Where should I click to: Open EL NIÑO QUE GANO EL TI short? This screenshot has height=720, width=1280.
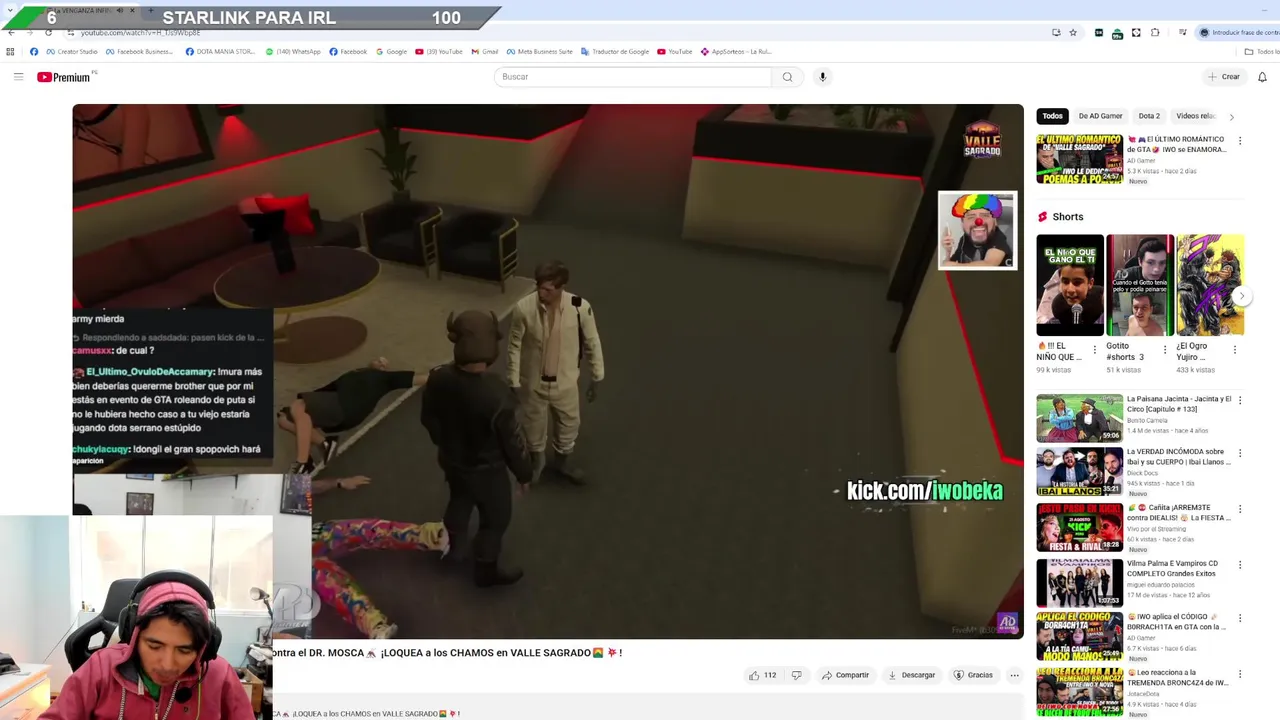pos(1070,285)
